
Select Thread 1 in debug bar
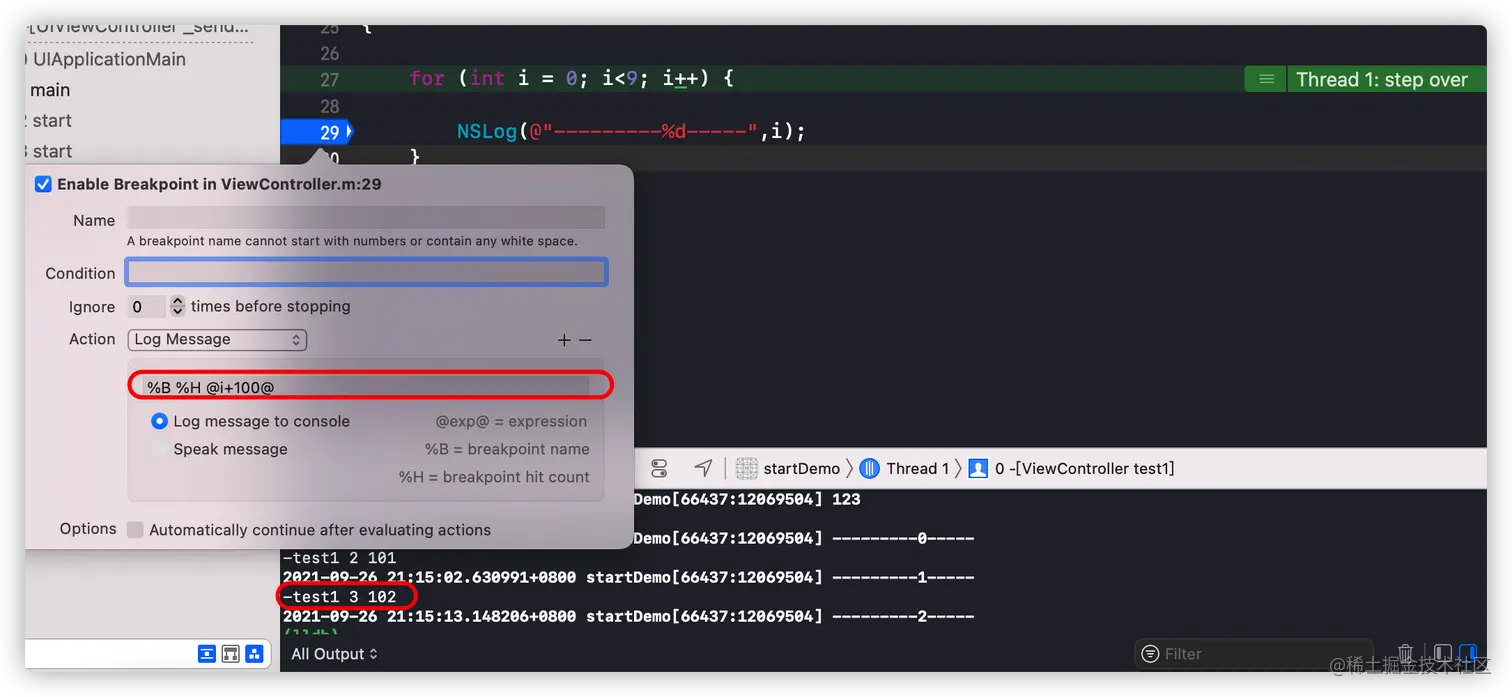(x=906, y=468)
